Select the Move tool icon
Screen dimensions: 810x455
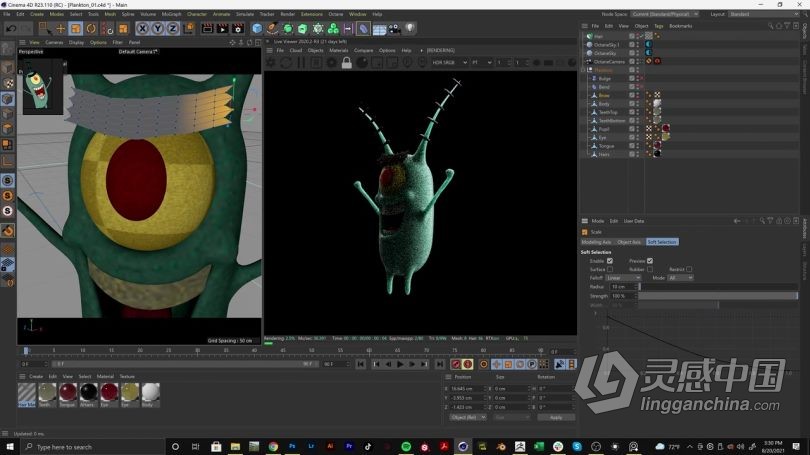pyautogui.click(x=60, y=29)
